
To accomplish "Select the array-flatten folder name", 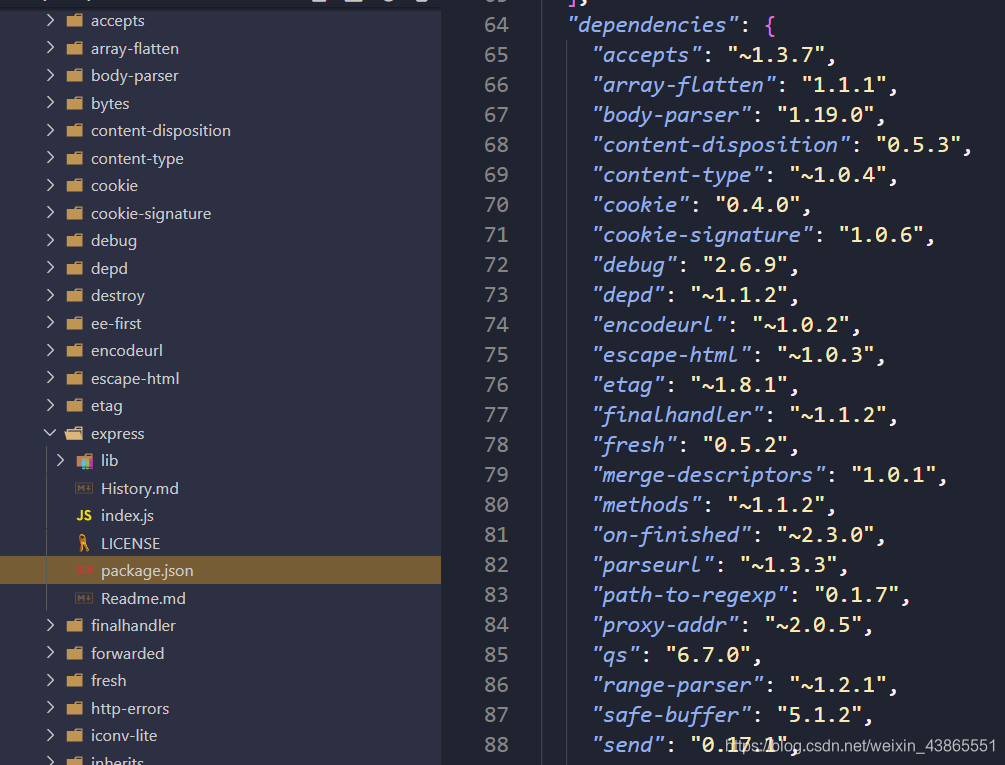I will click(x=135, y=49).
